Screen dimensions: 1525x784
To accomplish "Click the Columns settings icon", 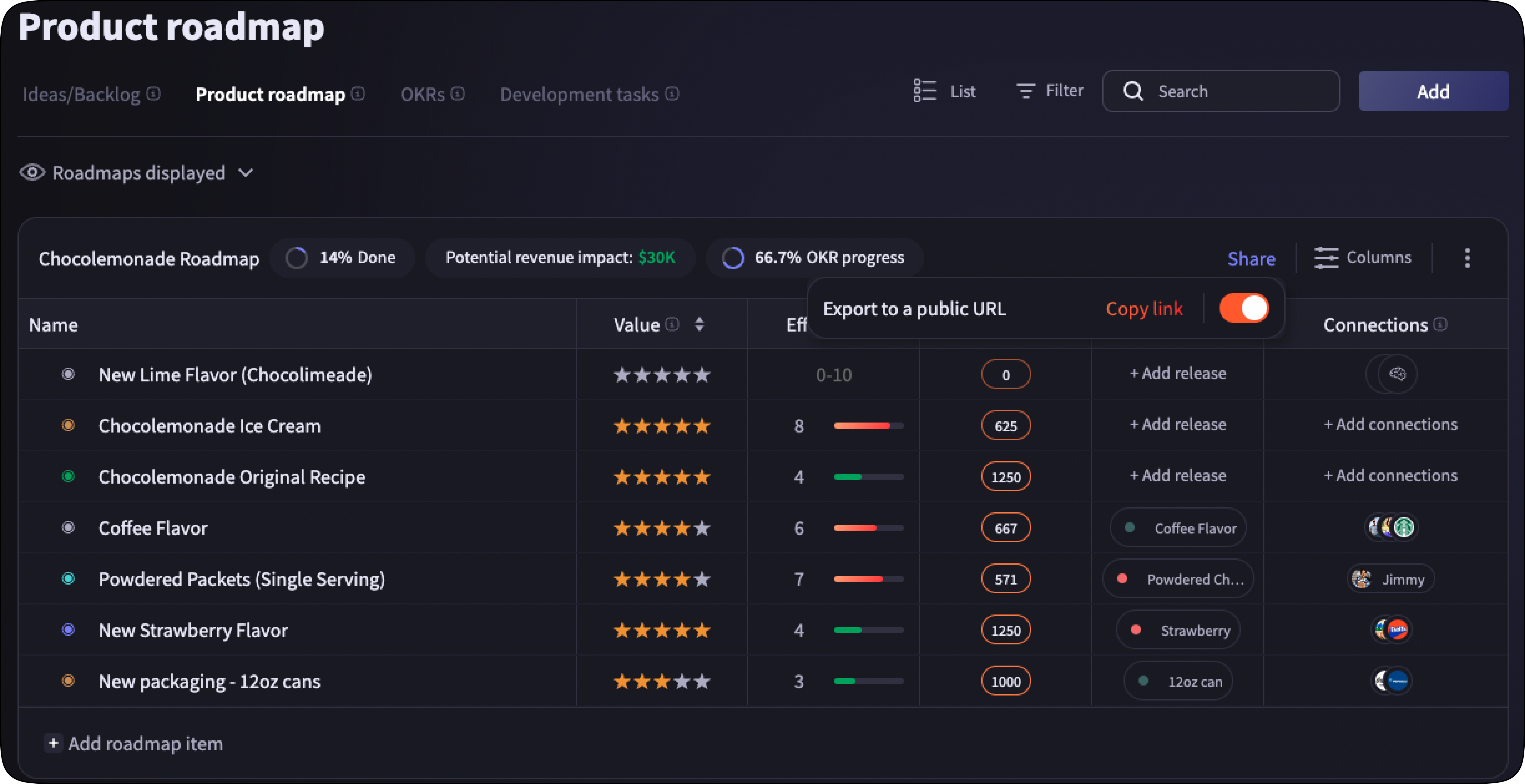I will [x=1325, y=258].
